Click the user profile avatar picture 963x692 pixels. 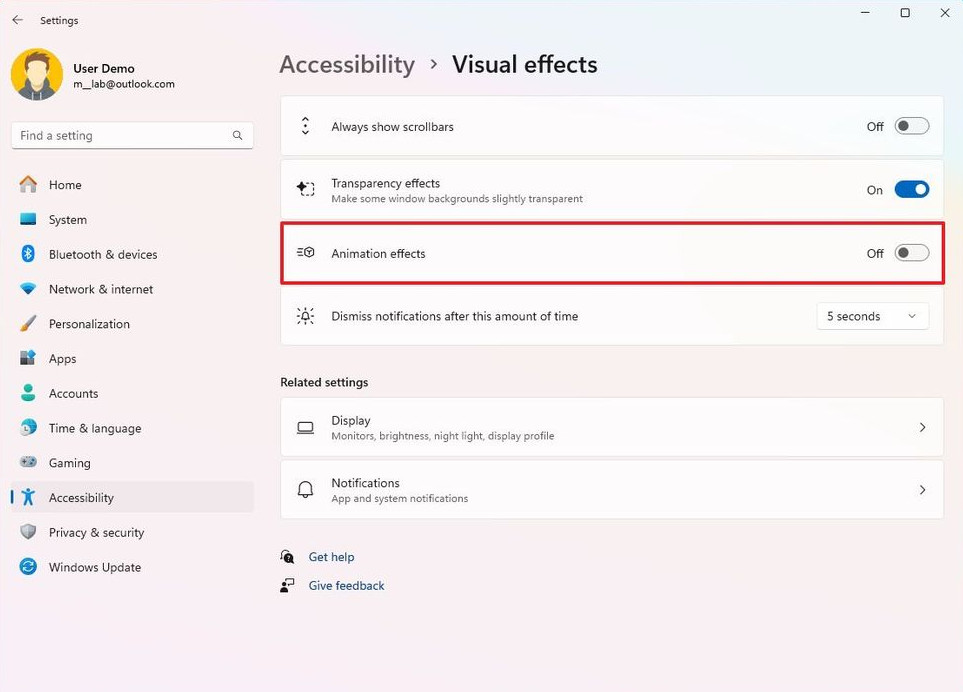(37, 74)
